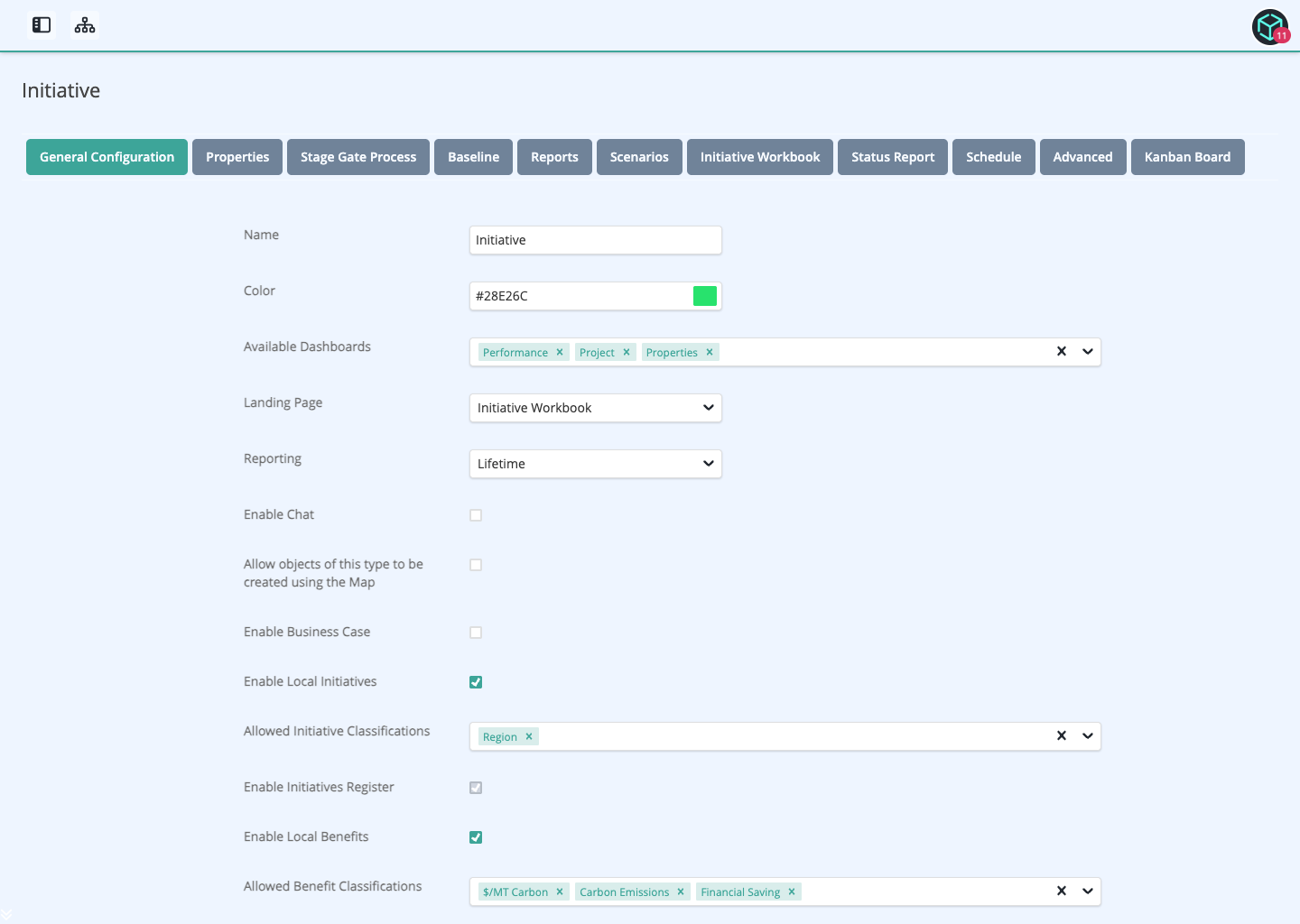This screenshot has height=924, width=1300.
Task: Remove the Project dashboard tag
Action: 627,352
